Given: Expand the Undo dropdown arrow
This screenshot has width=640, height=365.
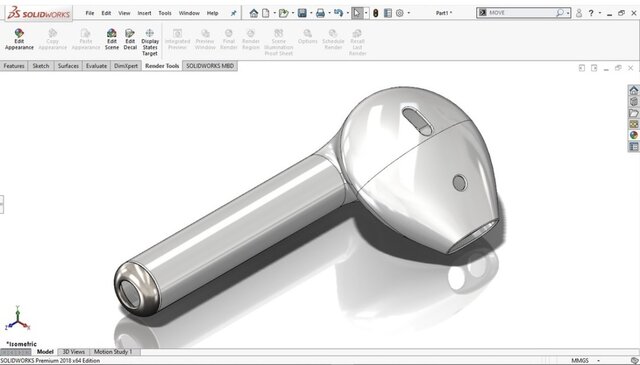Looking at the screenshot, I should tap(347, 13).
